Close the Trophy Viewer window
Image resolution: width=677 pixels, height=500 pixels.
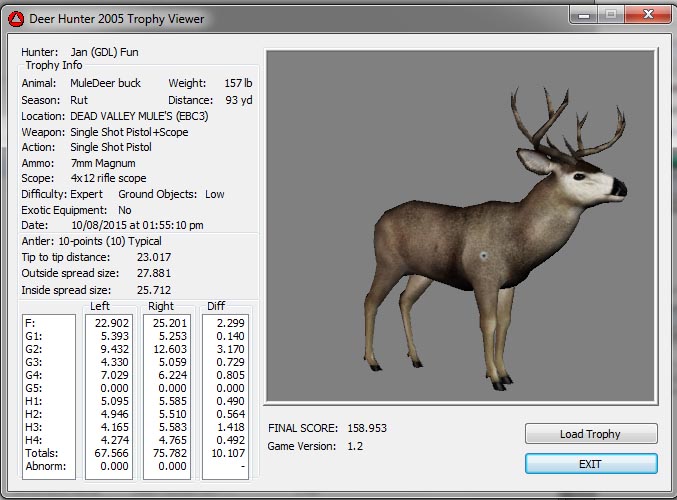pyautogui.click(x=646, y=14)
